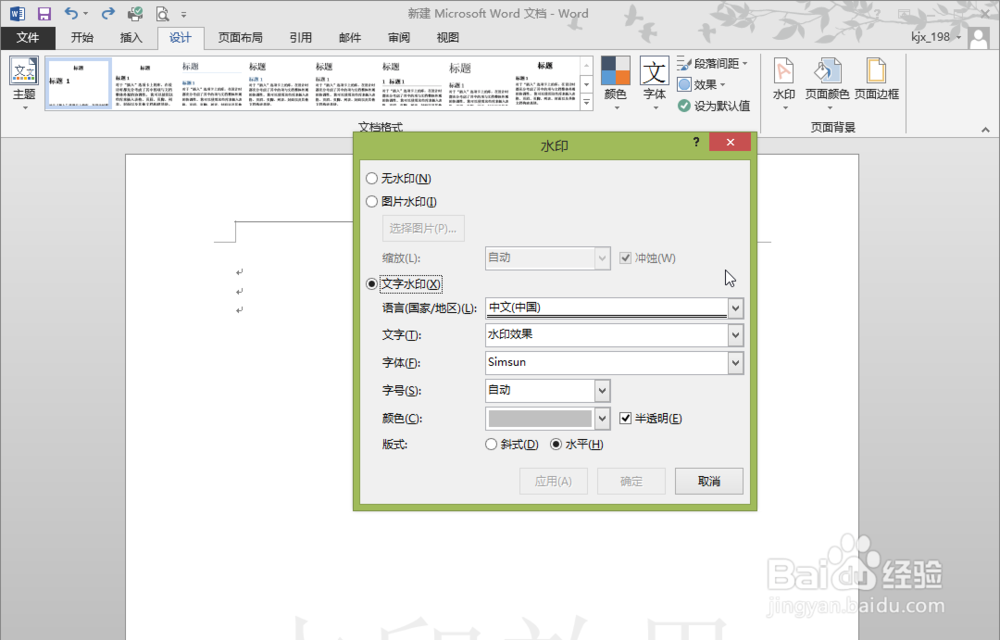Select the 斜式 (diagonal) radio button
The width and height of the screenshot is (1000, 640).
pyautogui.click(x=491, y=444)
